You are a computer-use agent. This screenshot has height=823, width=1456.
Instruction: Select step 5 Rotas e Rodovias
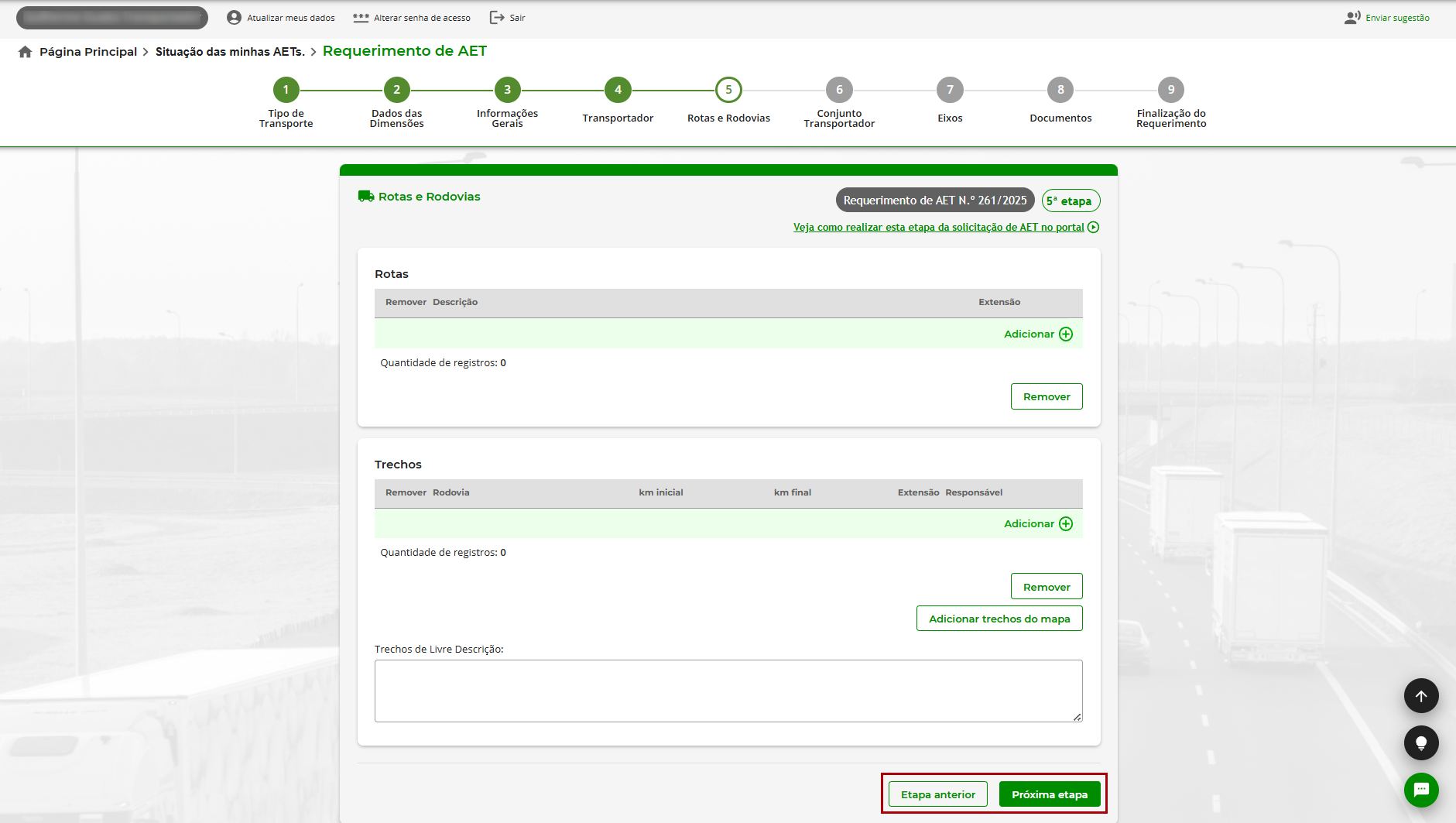pos(728,90)
